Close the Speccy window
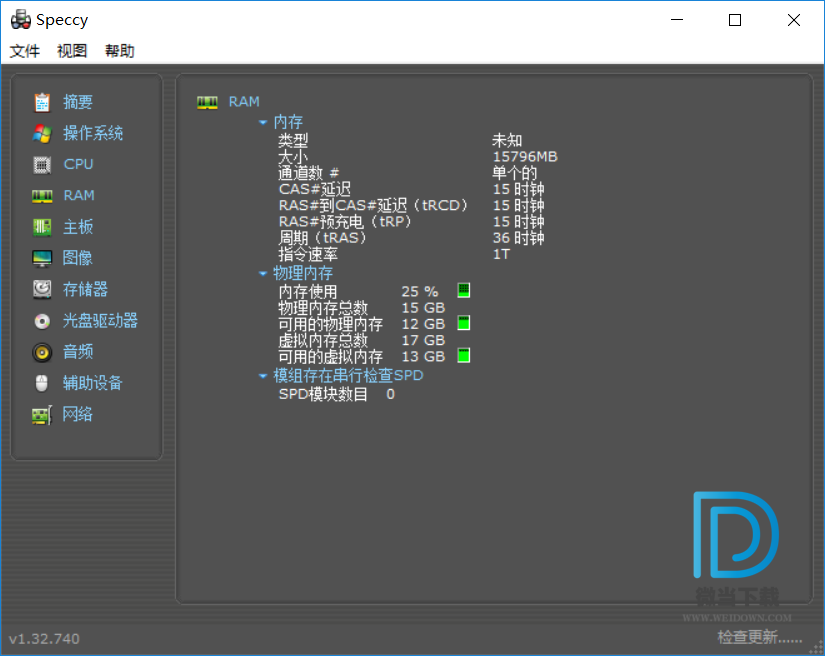825x656 pixels. pos(793,20)
